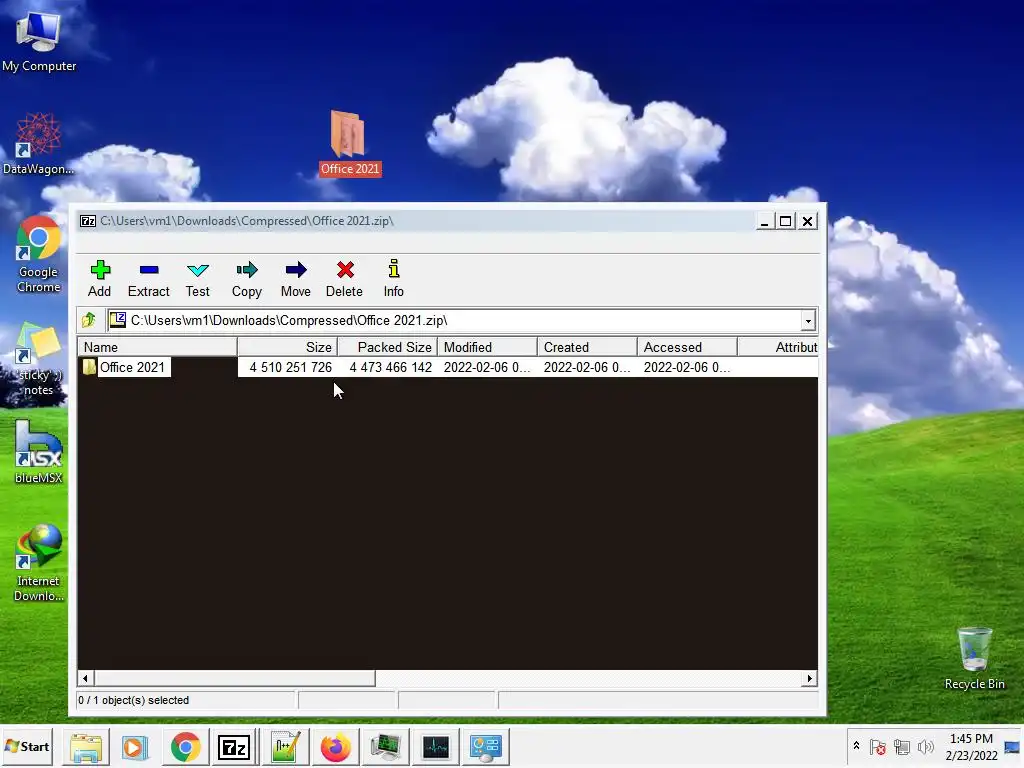Image resolution: width=1024 pixels, height=768 pixels.
Task: Sort by Created column header
Action: pos(587,347)
